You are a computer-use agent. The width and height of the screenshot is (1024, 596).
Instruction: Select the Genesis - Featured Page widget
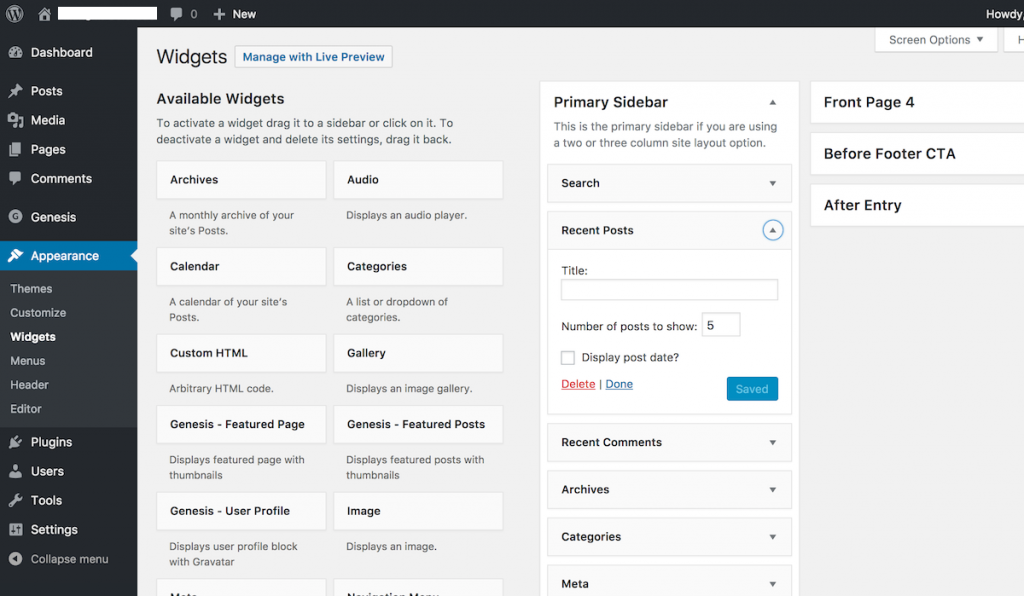click(241, 424)
